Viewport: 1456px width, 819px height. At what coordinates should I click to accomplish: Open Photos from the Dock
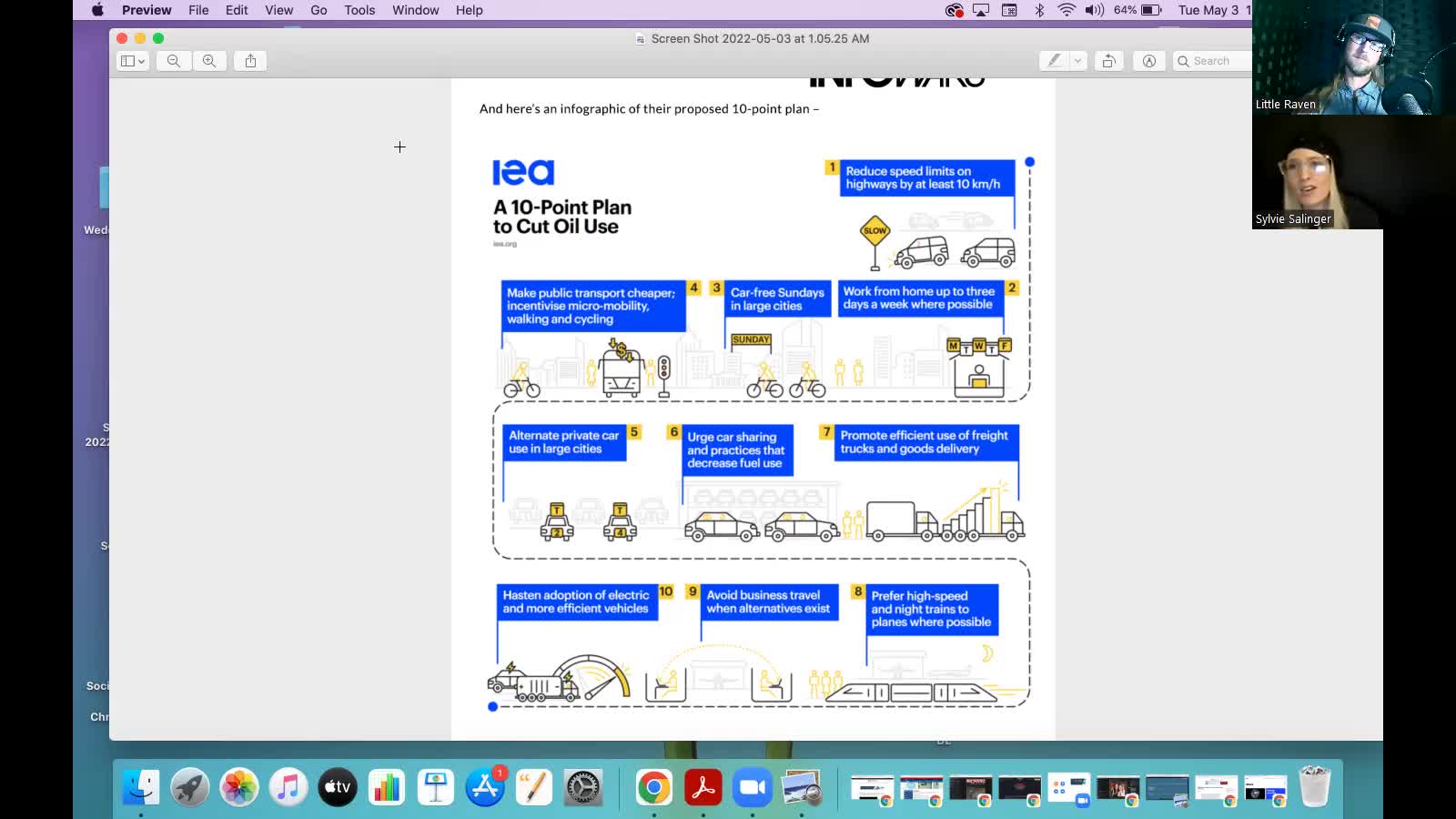click(x=239, y=787)
